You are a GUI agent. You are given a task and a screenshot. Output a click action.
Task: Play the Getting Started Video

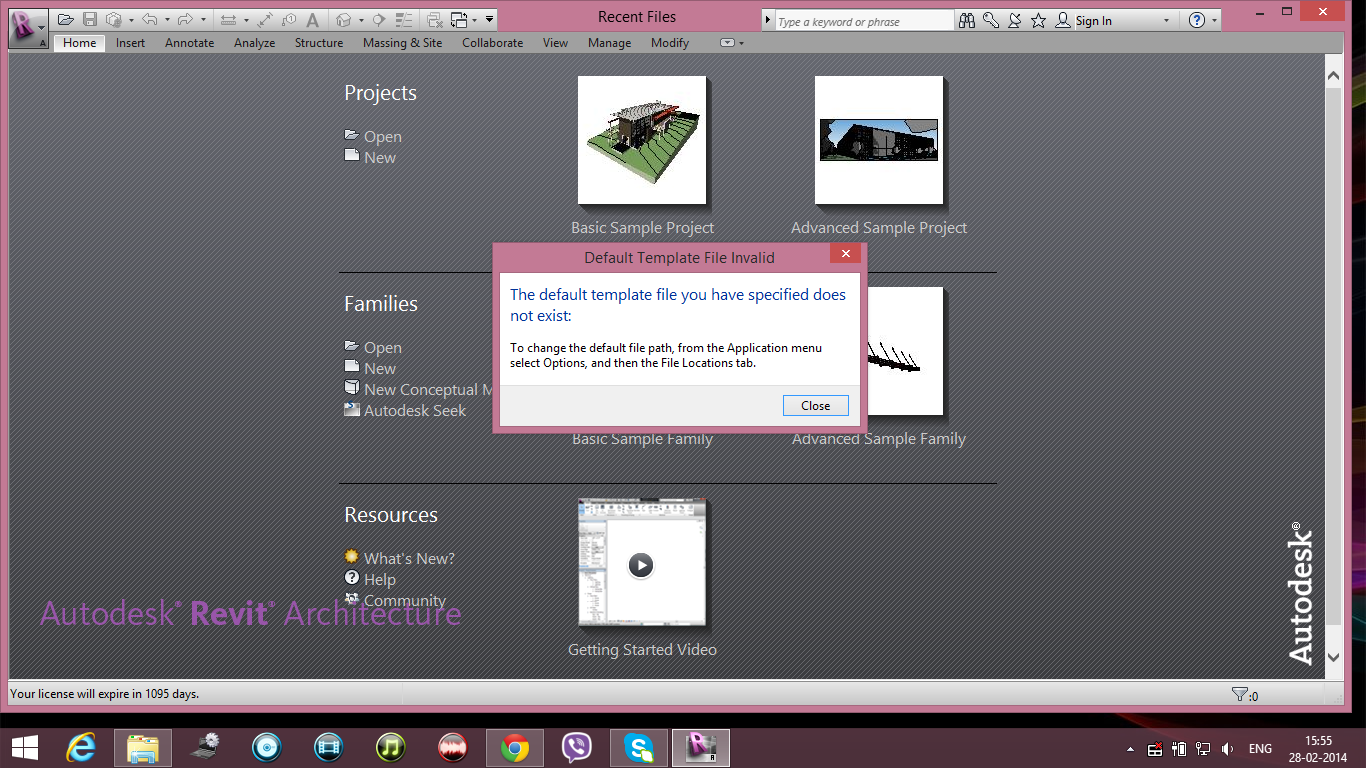(642, 564)
